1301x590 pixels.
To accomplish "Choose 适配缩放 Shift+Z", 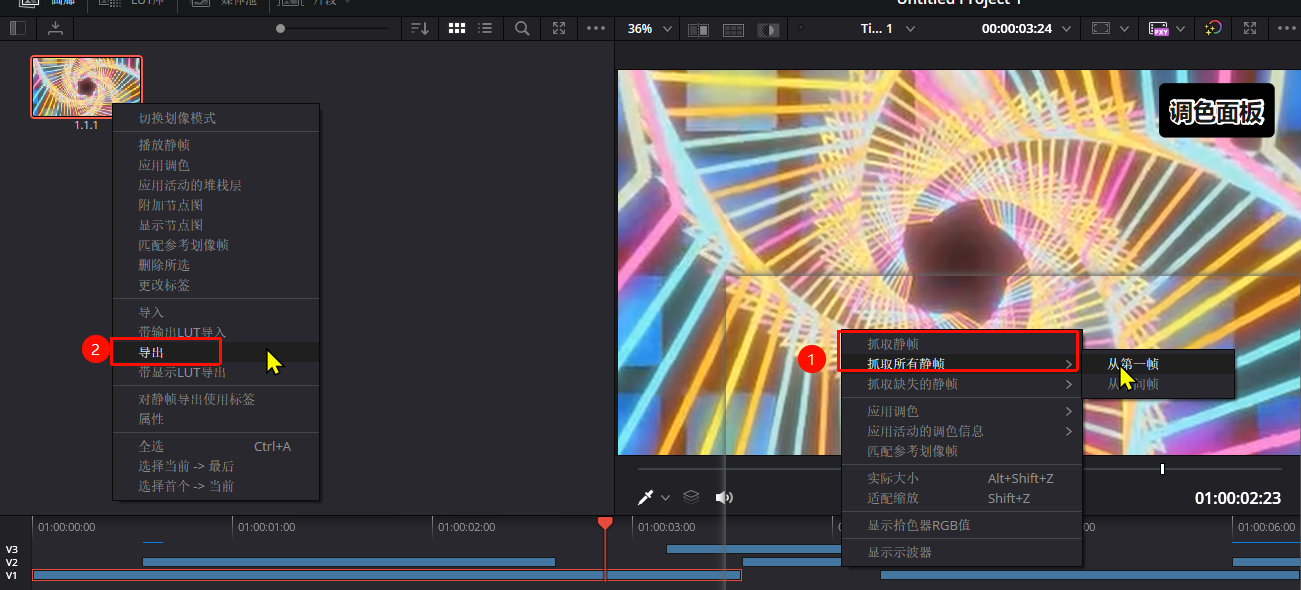I will [x=962, y=498].
